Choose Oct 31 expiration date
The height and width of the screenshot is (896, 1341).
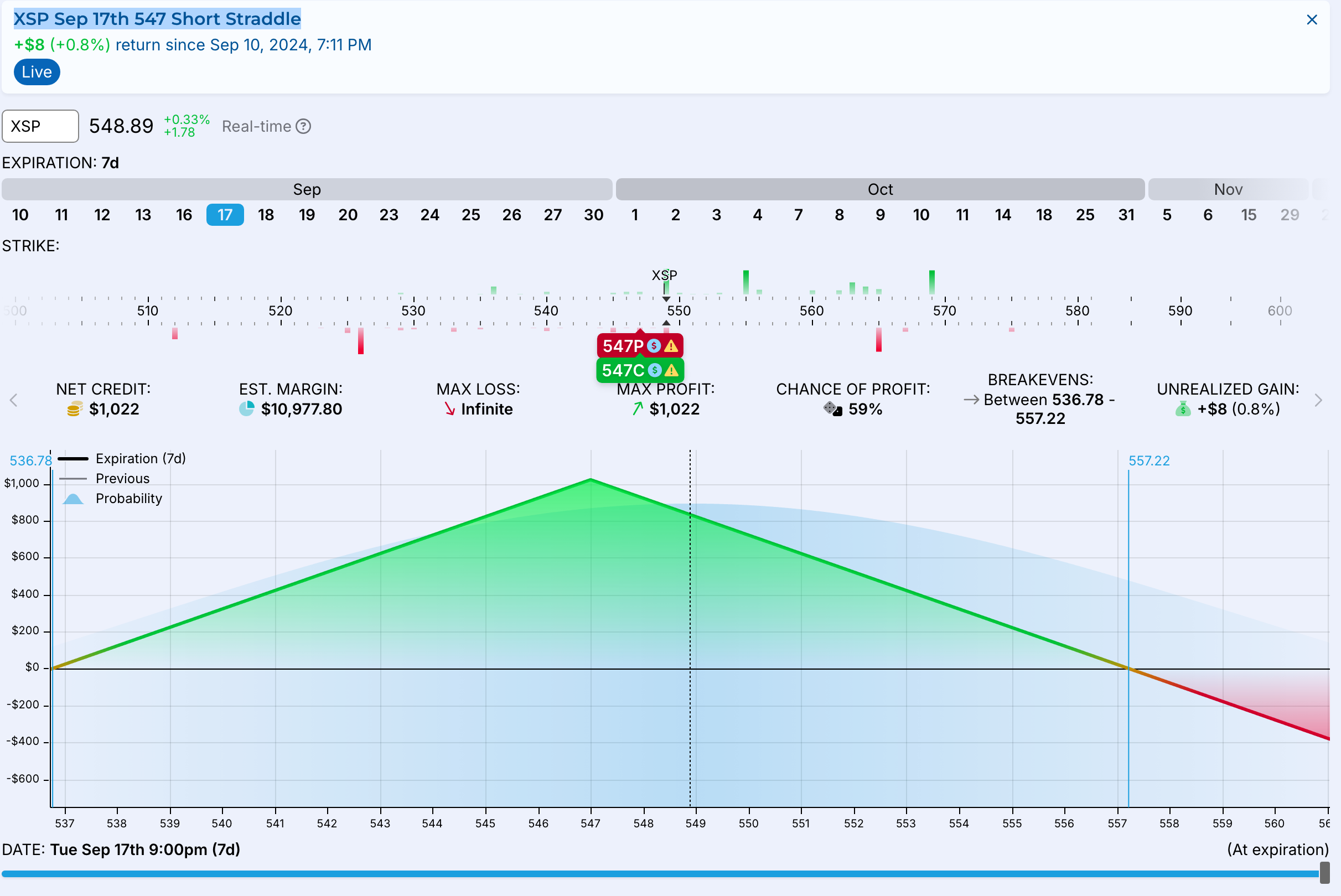(1126, 215)
